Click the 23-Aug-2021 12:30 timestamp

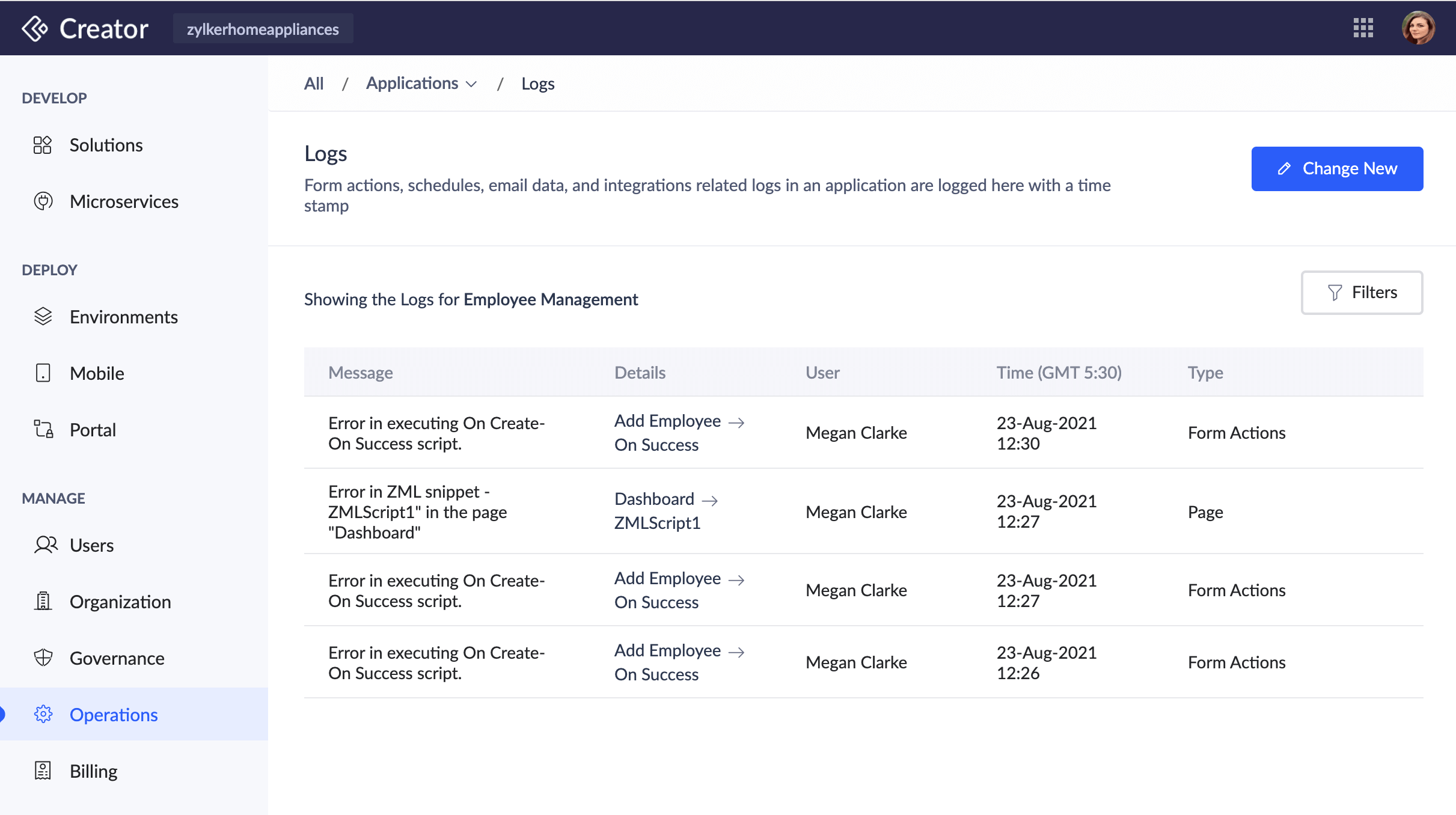(x=1046, y=433)
